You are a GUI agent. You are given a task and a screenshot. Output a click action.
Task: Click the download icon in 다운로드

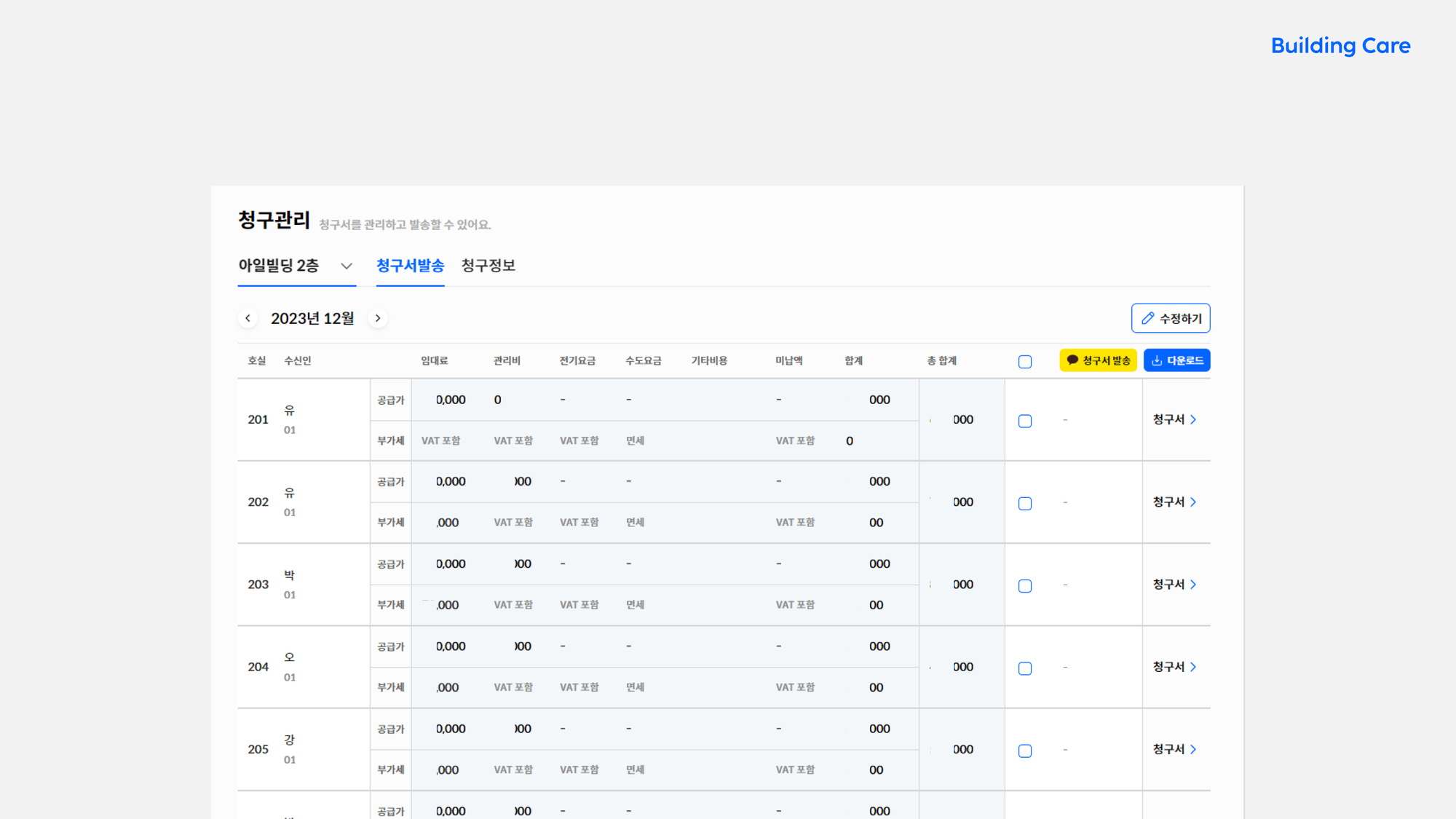(x=1157, y=360)
